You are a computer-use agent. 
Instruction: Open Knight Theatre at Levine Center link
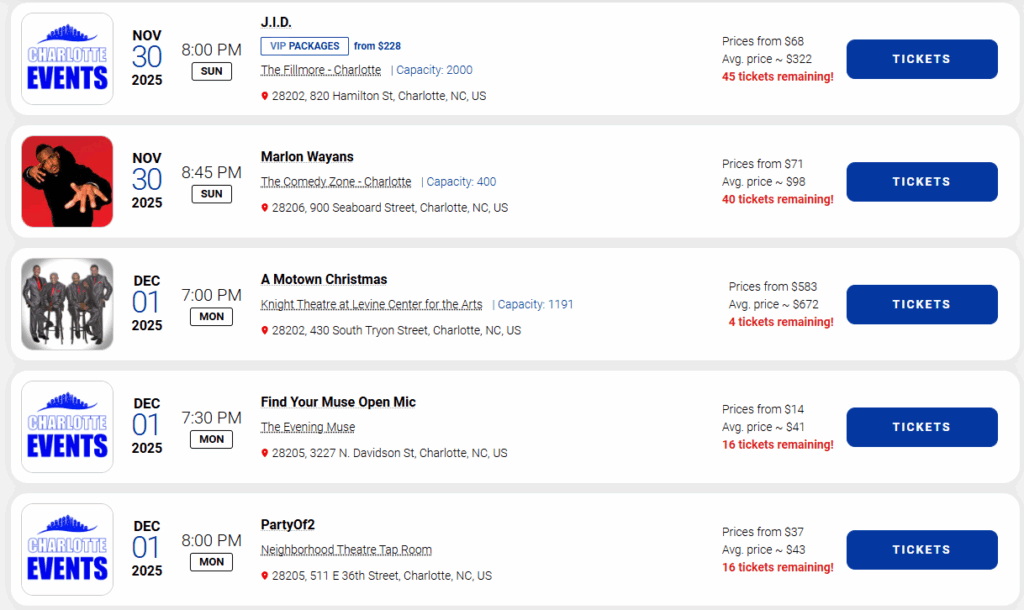pos(371,304)
